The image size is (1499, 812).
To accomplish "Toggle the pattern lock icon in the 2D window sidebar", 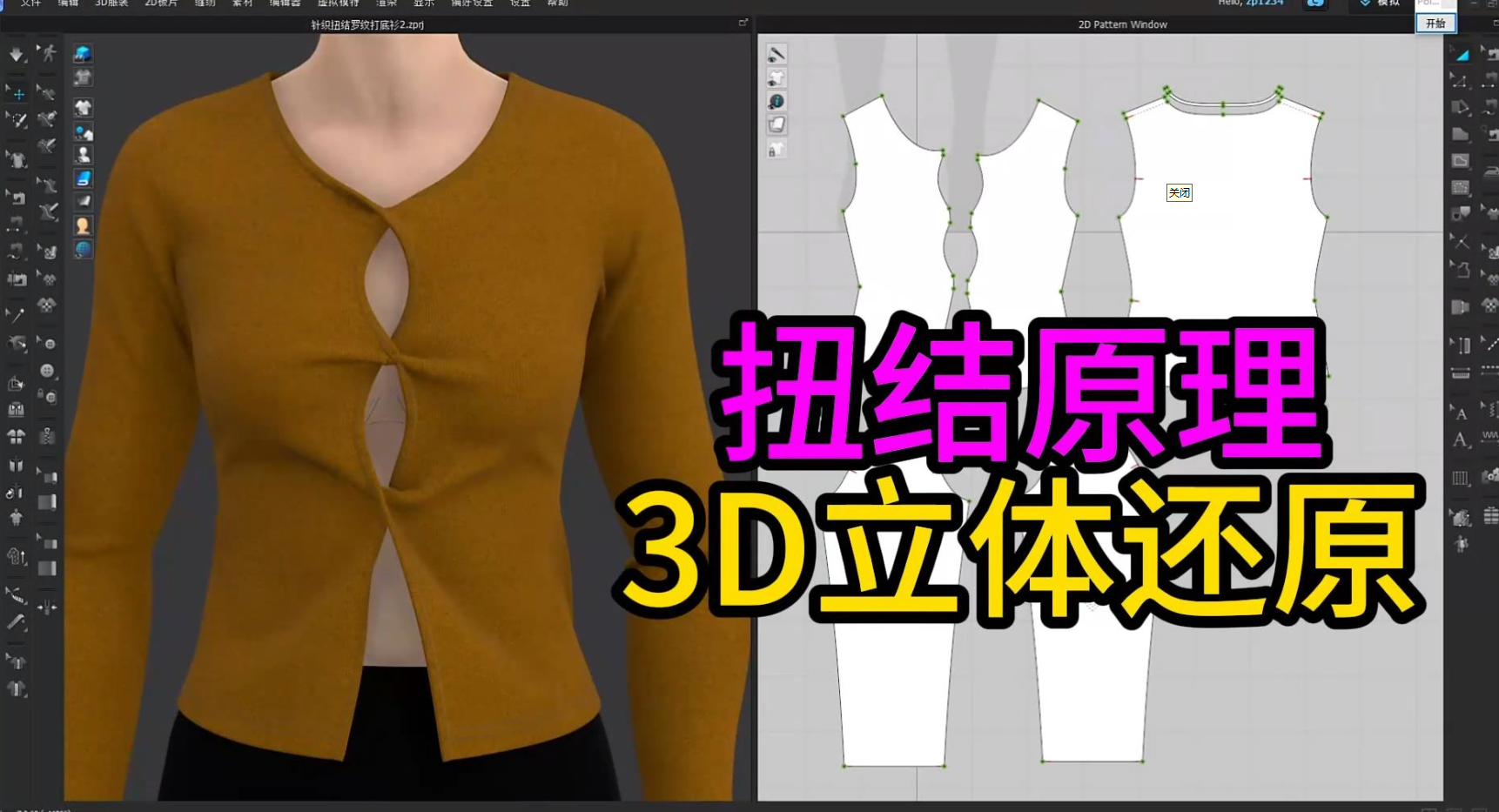I will [x=777, y=149].
